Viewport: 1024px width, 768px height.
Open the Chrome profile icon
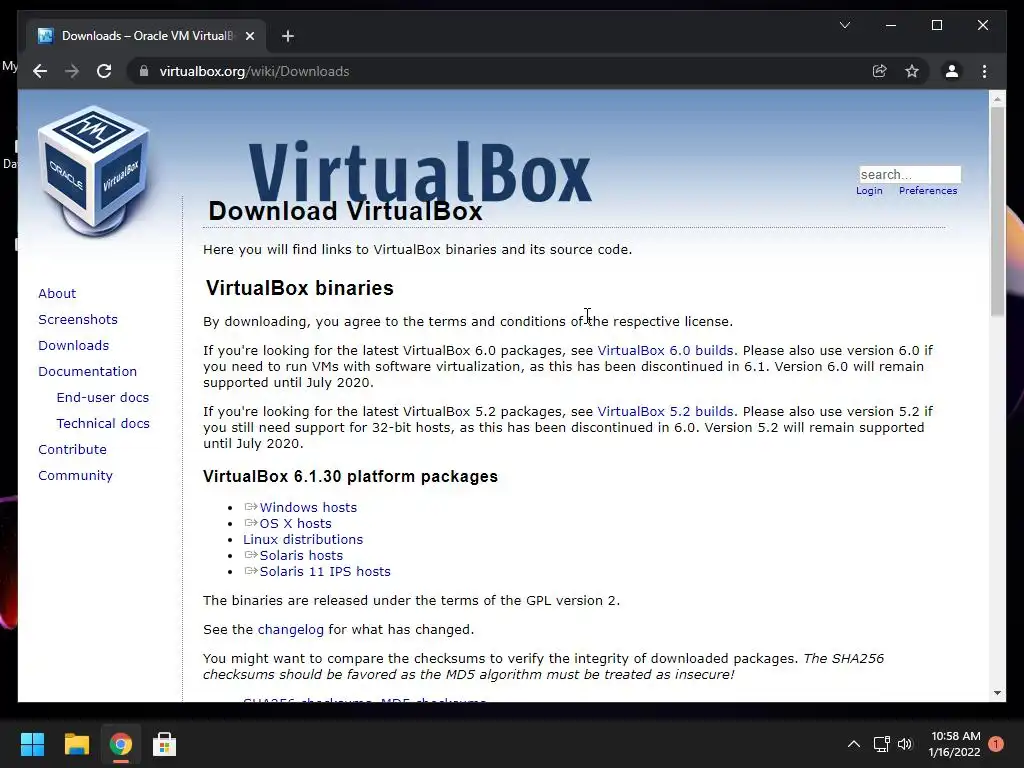[x=952, y=71]
